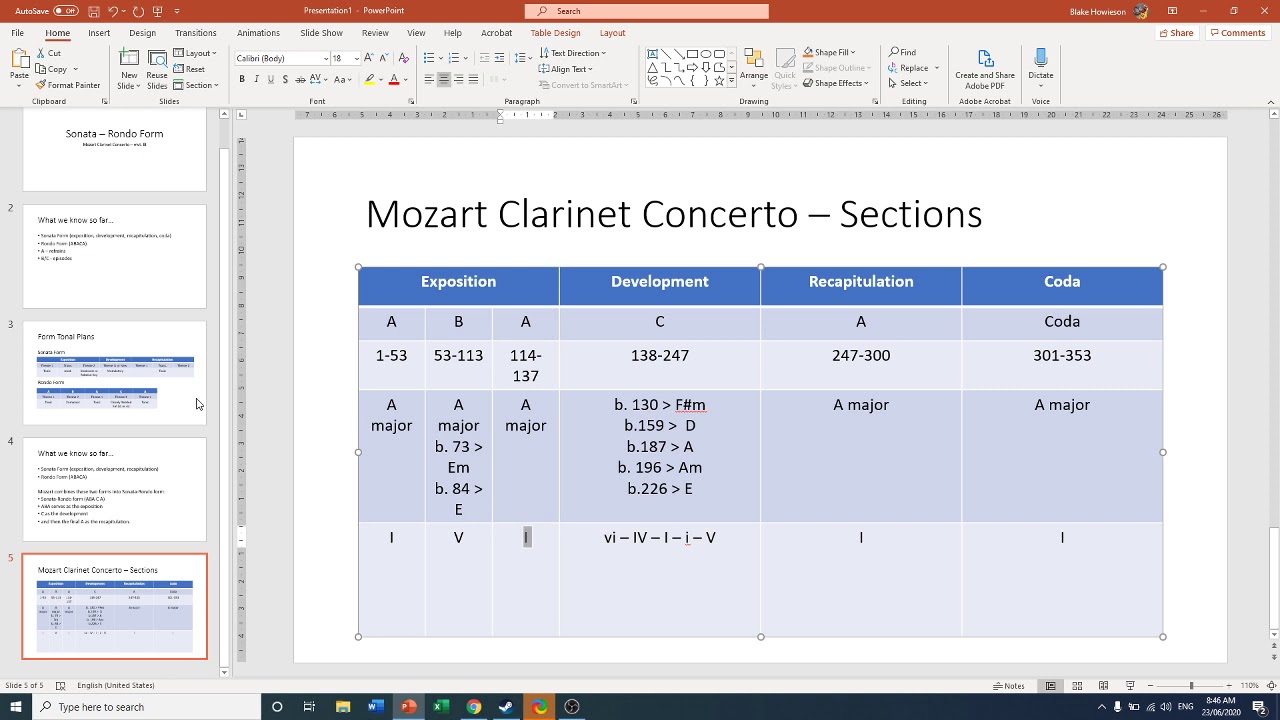Apply text highlight color
This screenshot has width=1280, height=720.
pyautogui.click(x=369, y=79)
